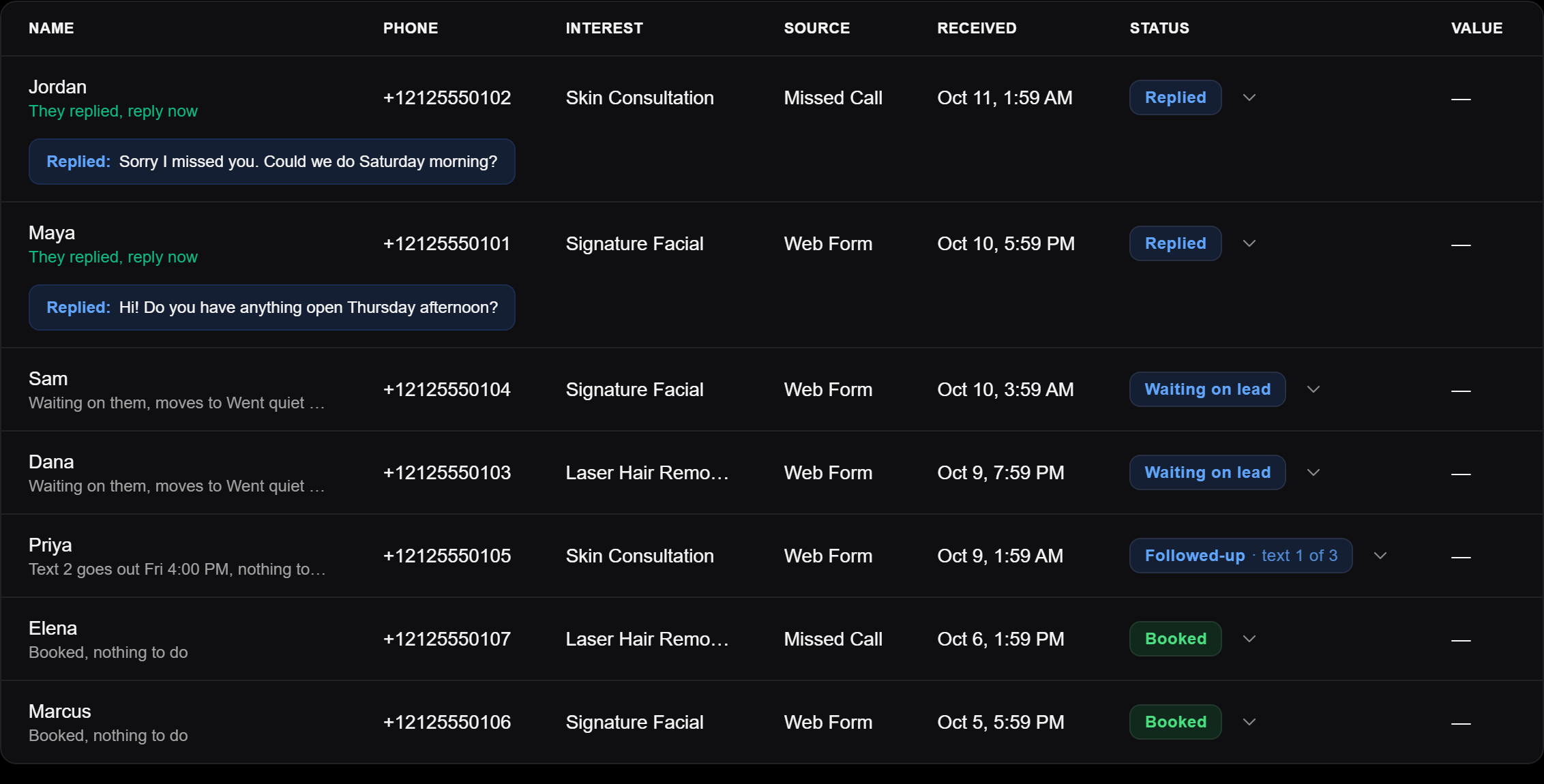This screenshot has width=1544, height=784.
Task: Expand status chevron in Dana's row
Action: click(1313, 472)
